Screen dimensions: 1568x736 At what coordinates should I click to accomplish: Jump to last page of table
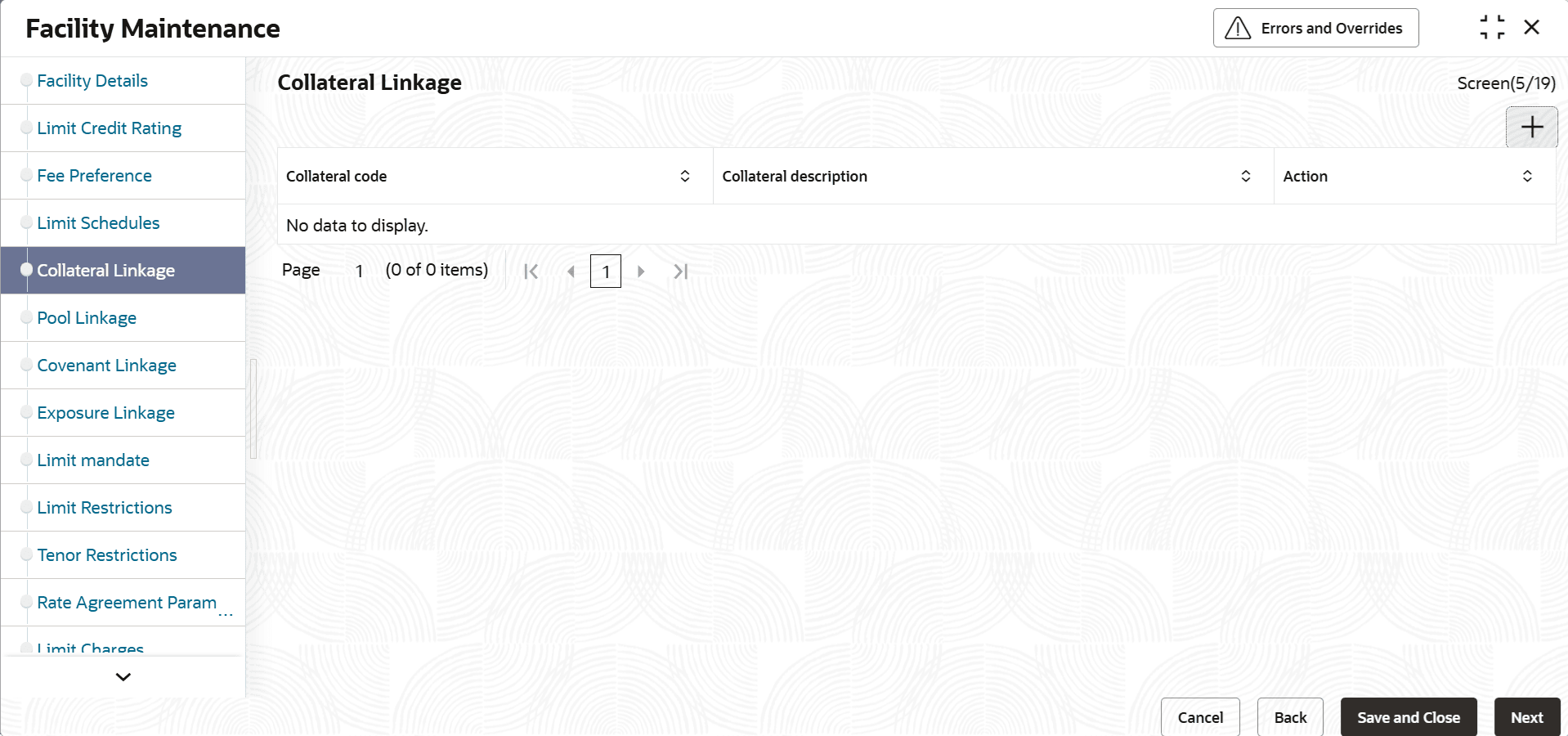point(680,272)
